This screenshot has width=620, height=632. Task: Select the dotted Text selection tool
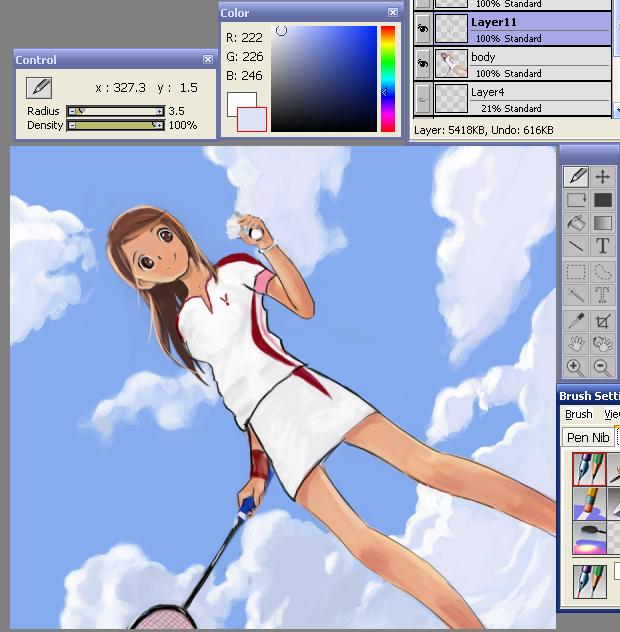pos(603,295)
